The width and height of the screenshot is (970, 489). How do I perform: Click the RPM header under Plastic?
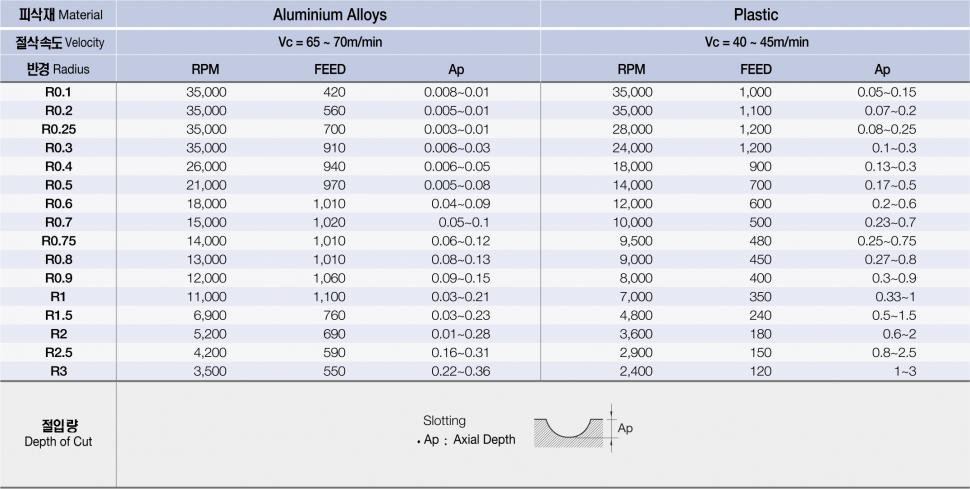click(x=631, y=70)
